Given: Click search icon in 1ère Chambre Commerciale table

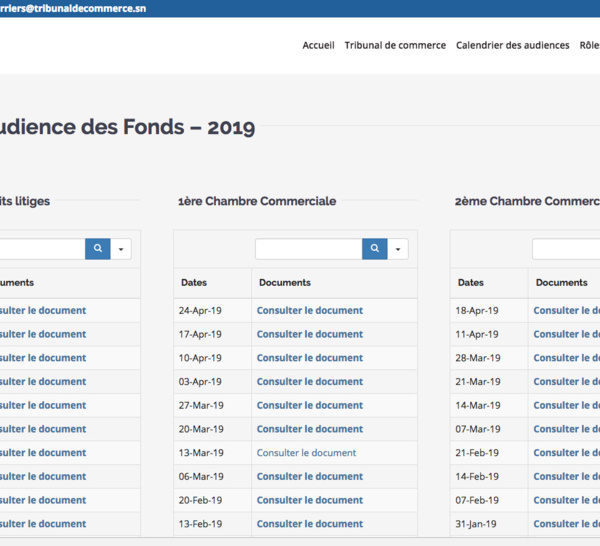Looking at the screenshot, I should [375, 249].
